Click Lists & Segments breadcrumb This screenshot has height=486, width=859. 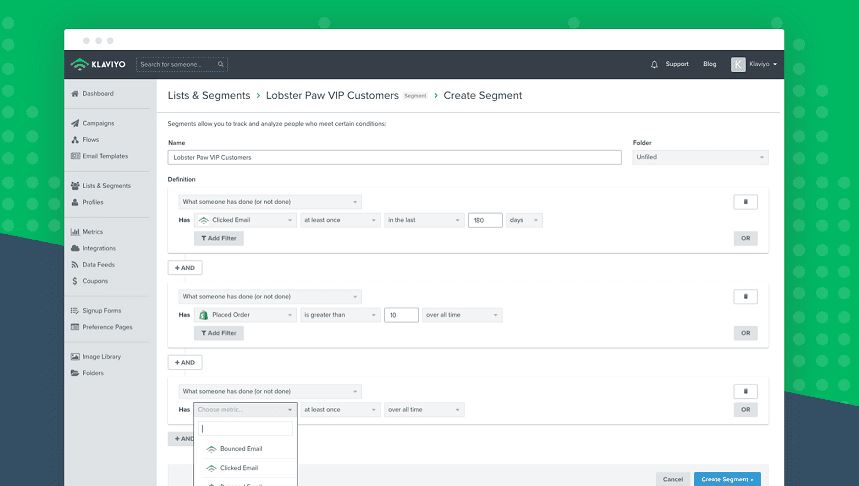[209, 95]
